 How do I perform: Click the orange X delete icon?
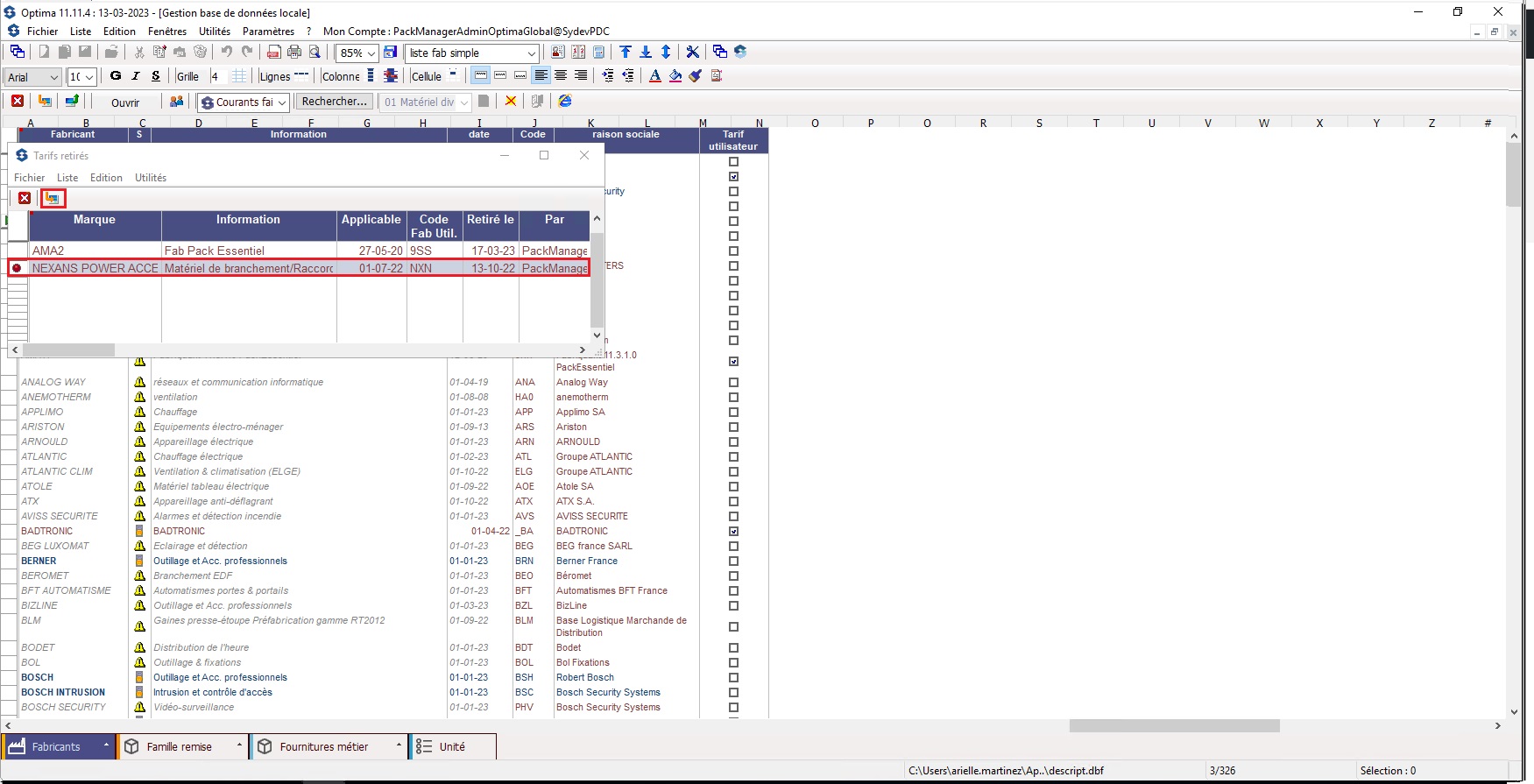pyautogui.click(x=511, y=102)
